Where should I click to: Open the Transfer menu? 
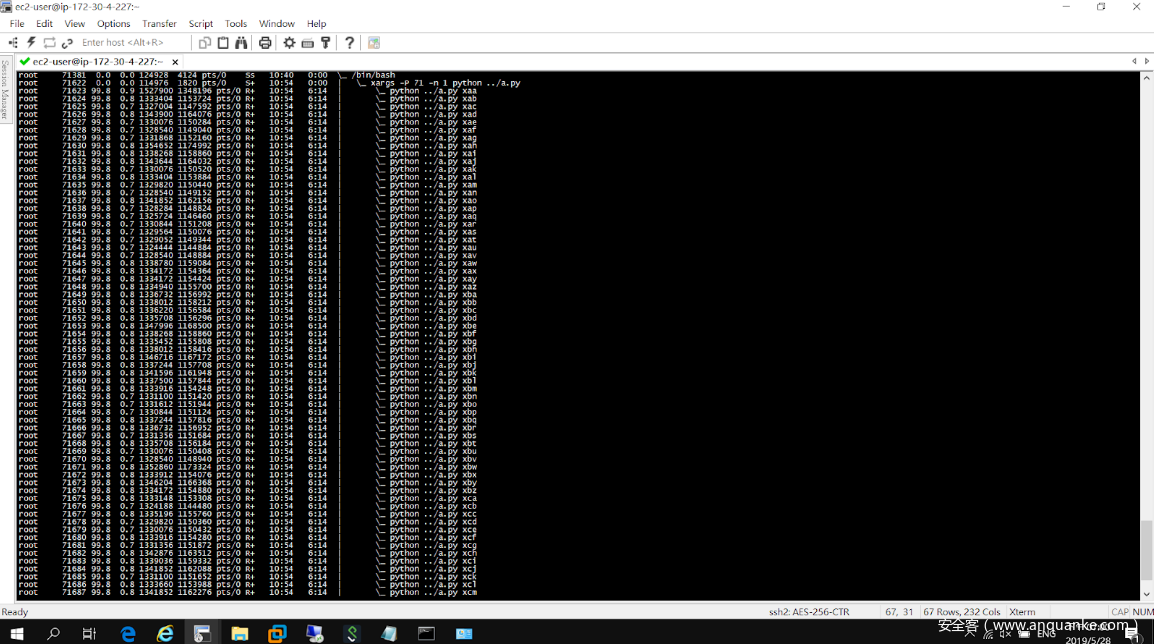[x=159, y=24]
